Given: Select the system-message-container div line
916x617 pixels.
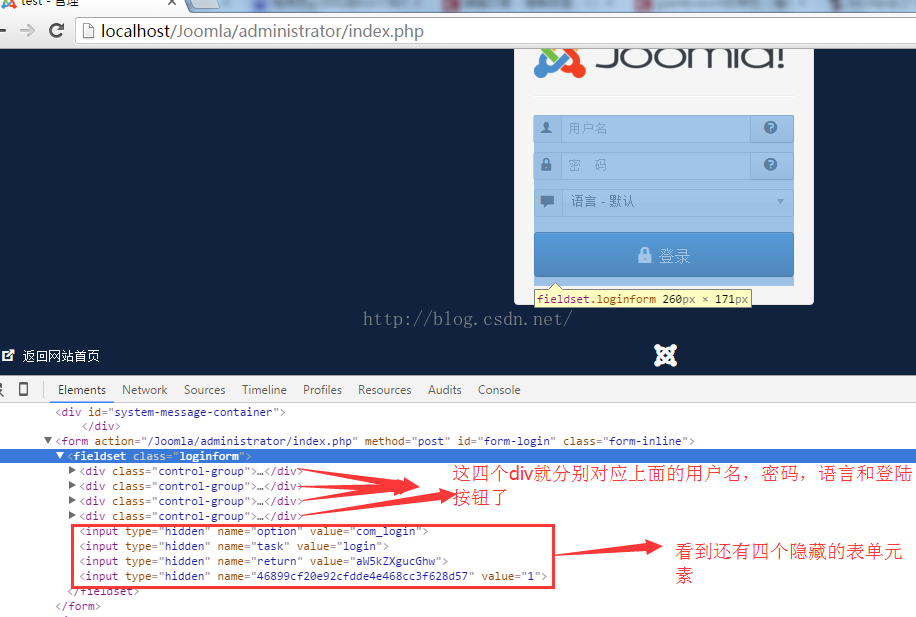Looking at the screenshot, I should coord(171,413).
